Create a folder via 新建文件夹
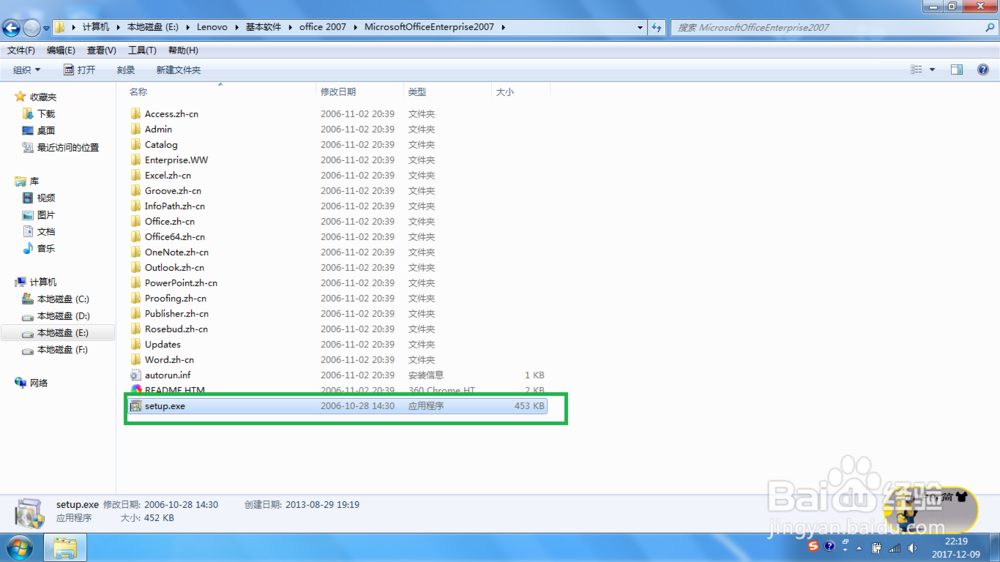 [x=179, y=70]
